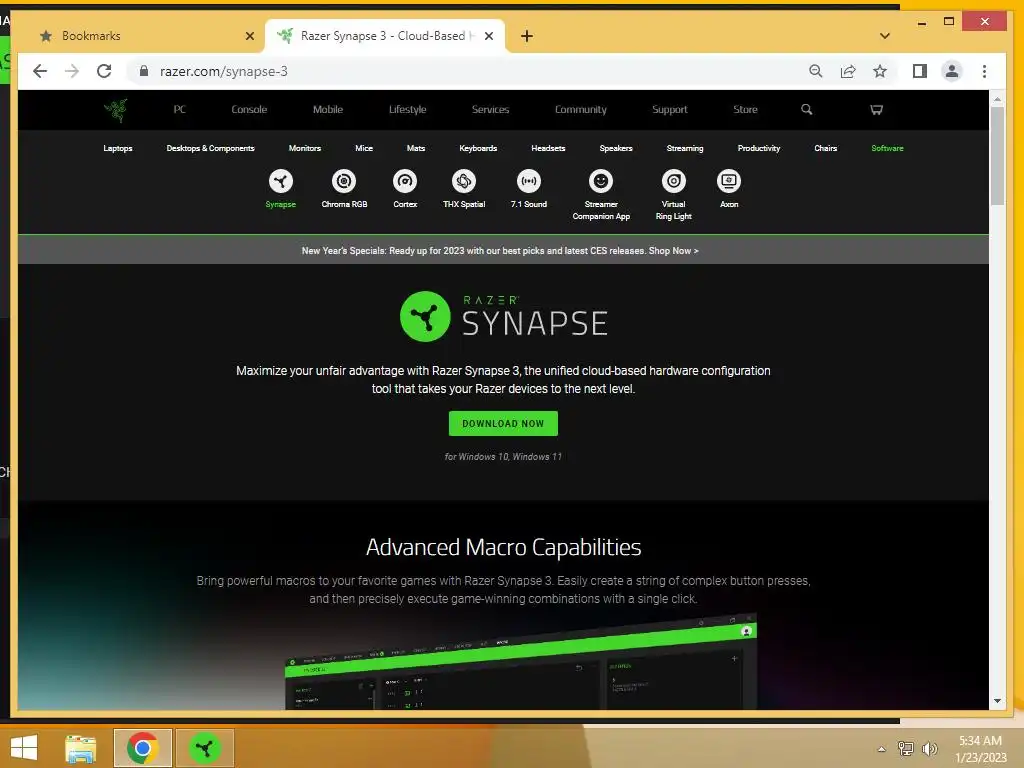Bookmark this tab with the star
This screenshot has width=1024, height=768.
880,71
